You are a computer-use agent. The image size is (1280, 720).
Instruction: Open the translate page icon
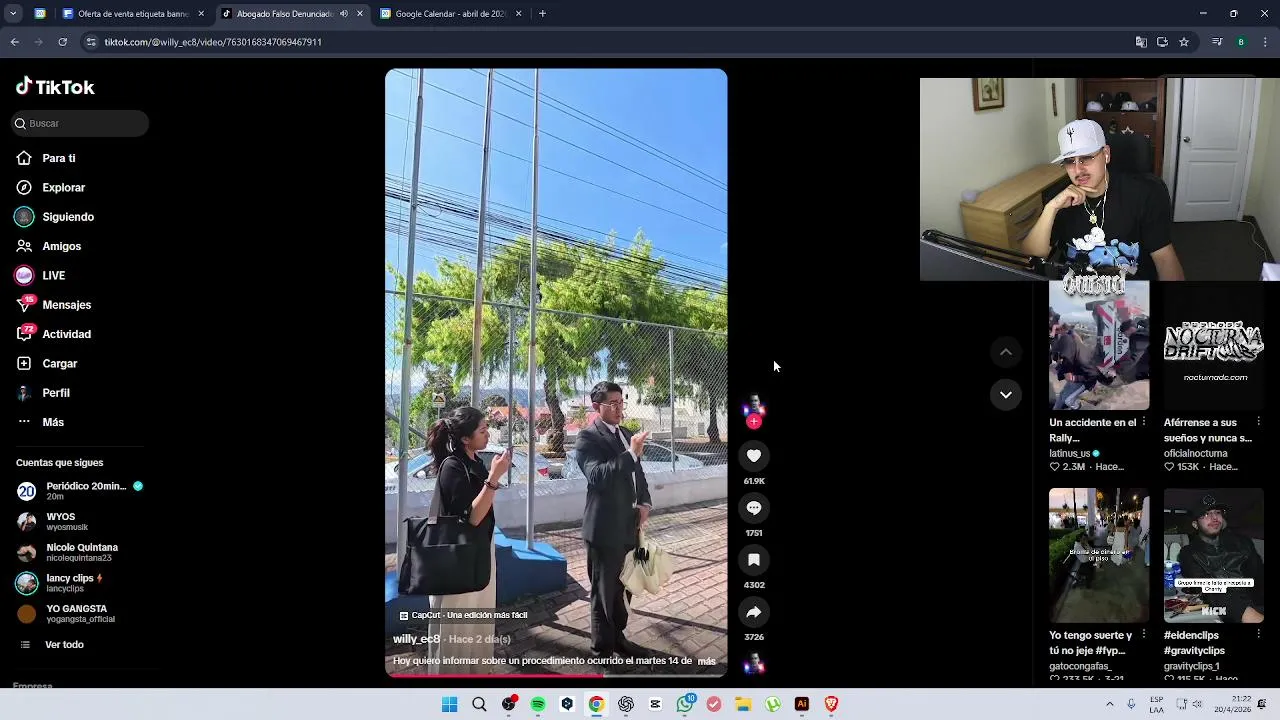pyautogui.click(x=1141, y=42)
